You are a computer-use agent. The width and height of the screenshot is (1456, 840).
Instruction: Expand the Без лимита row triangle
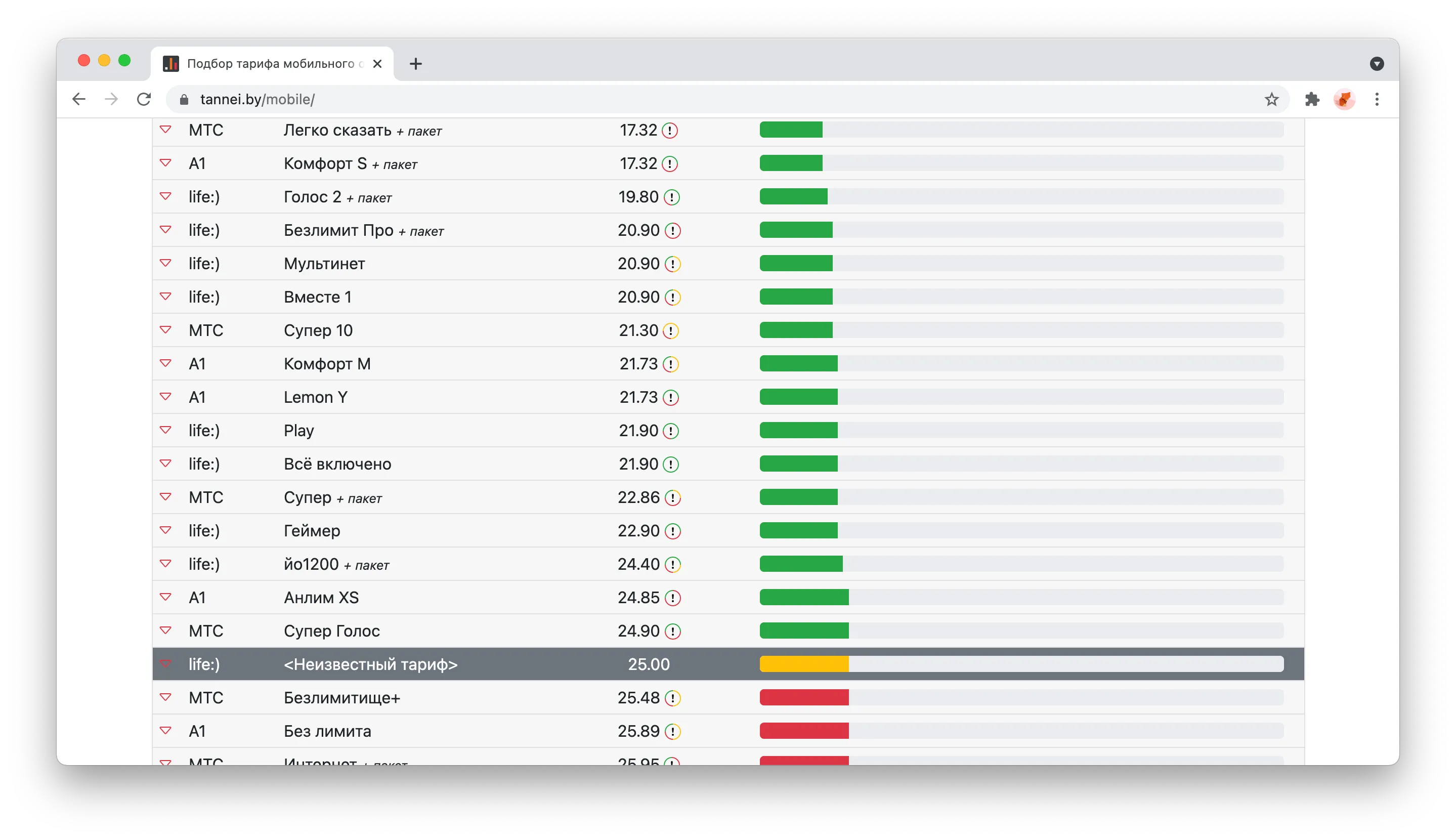165,730
